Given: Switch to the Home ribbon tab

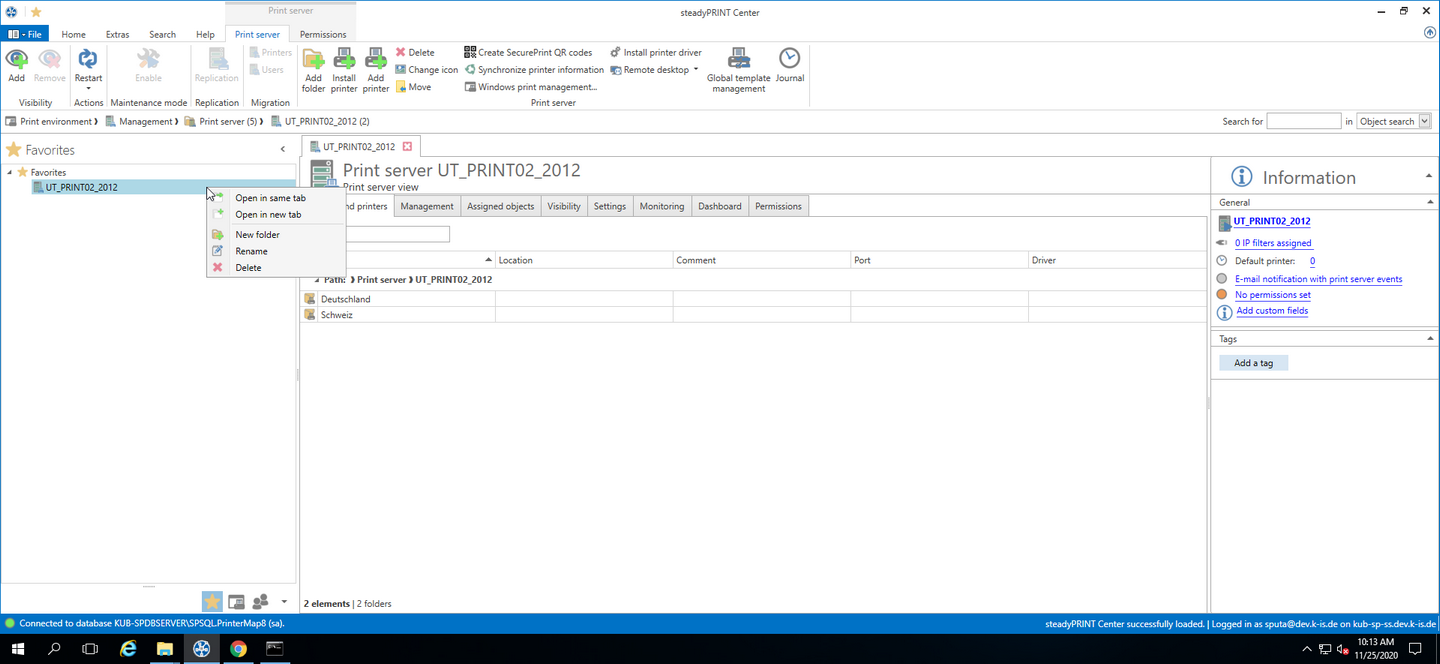Looking at the screenshot, I should 73,34.
